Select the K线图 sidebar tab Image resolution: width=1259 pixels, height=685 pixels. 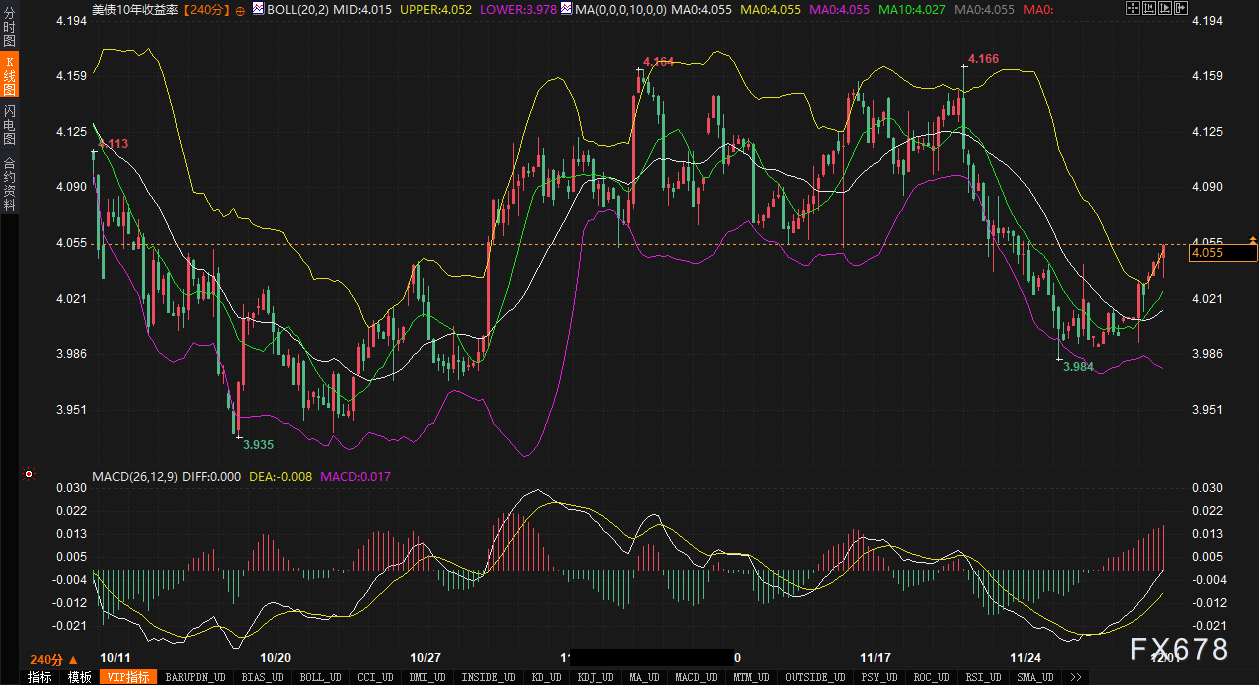click(x=9, y=76)
